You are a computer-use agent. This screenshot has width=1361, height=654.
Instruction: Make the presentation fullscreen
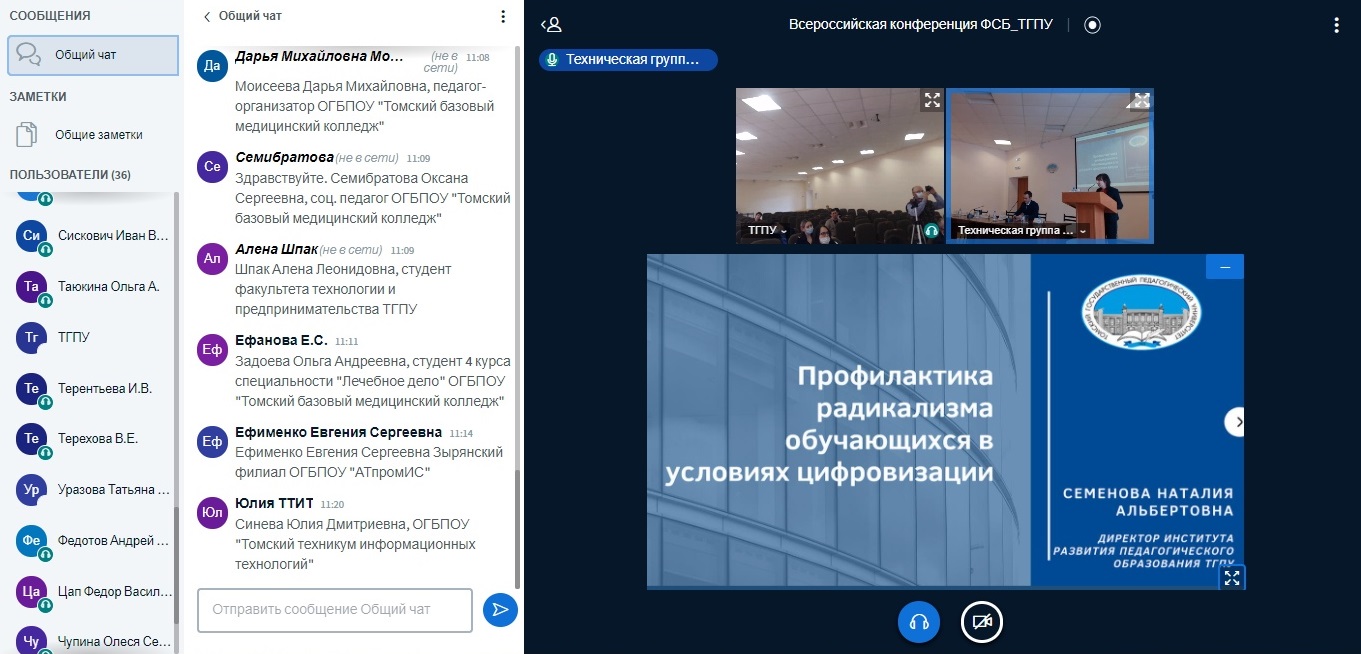pos(1232,577)
